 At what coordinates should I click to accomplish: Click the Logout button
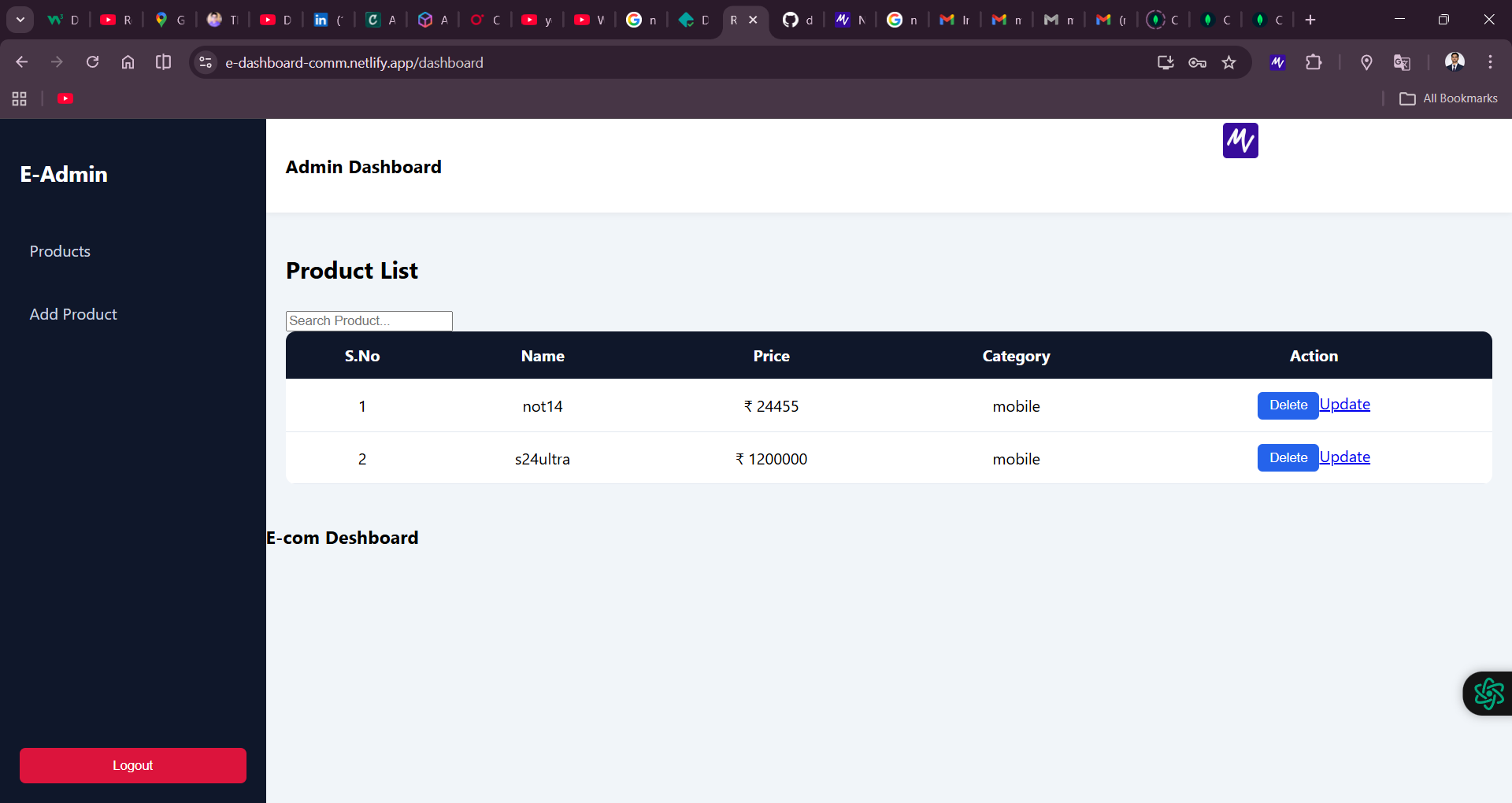tap(132, 764)
